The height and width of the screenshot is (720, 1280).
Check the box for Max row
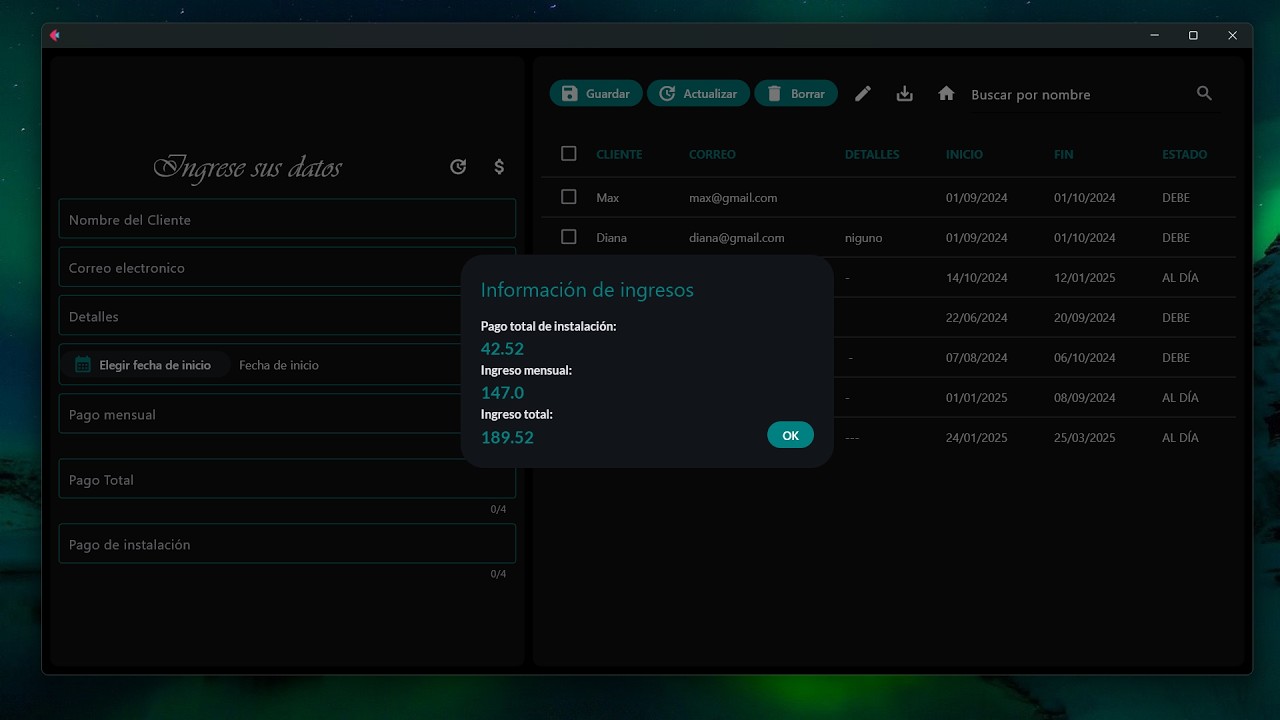(569, 197)
